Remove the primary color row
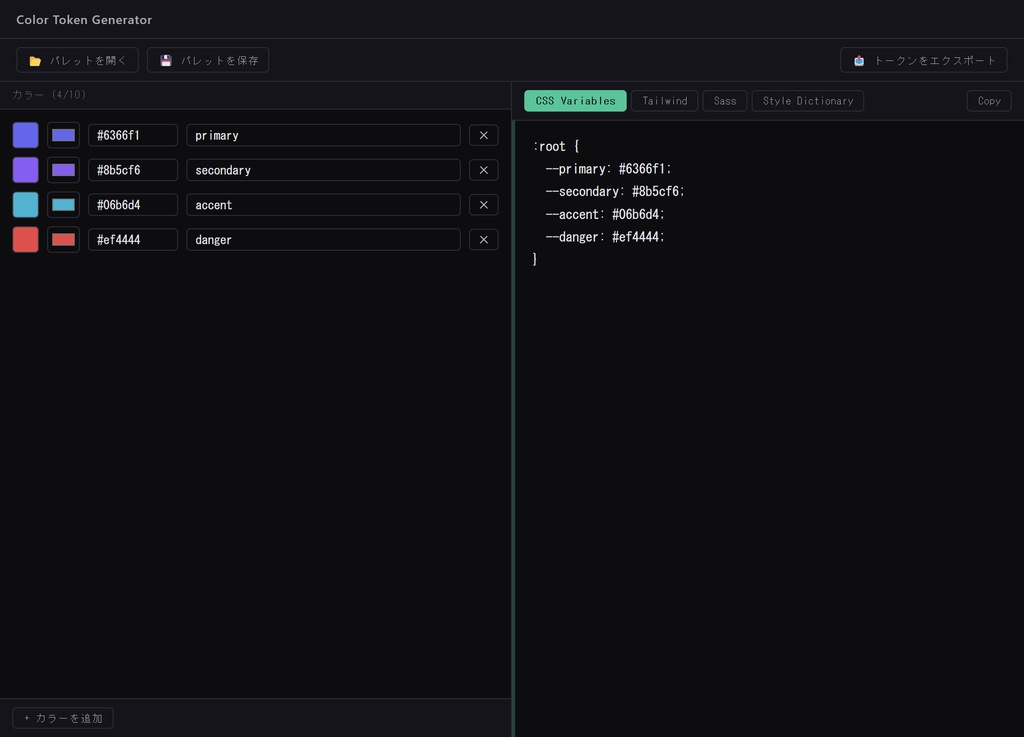The width and height of the screenshot is (1024, 737). click(x=484, y=135)
